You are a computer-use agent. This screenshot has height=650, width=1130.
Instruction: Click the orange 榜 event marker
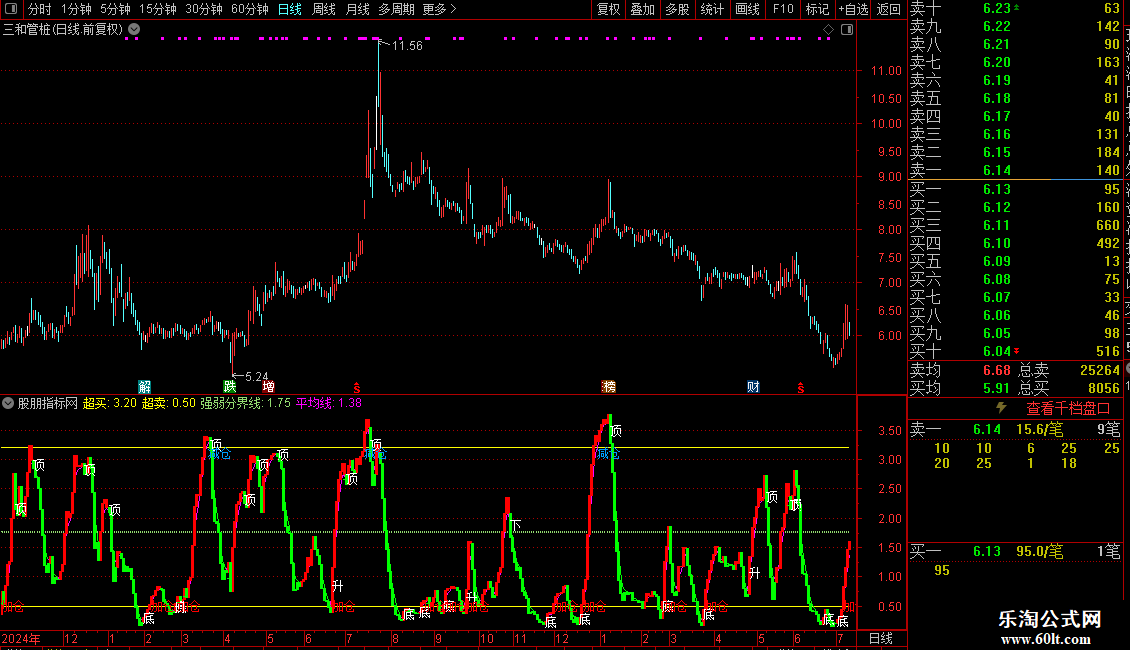coord(609,387)
